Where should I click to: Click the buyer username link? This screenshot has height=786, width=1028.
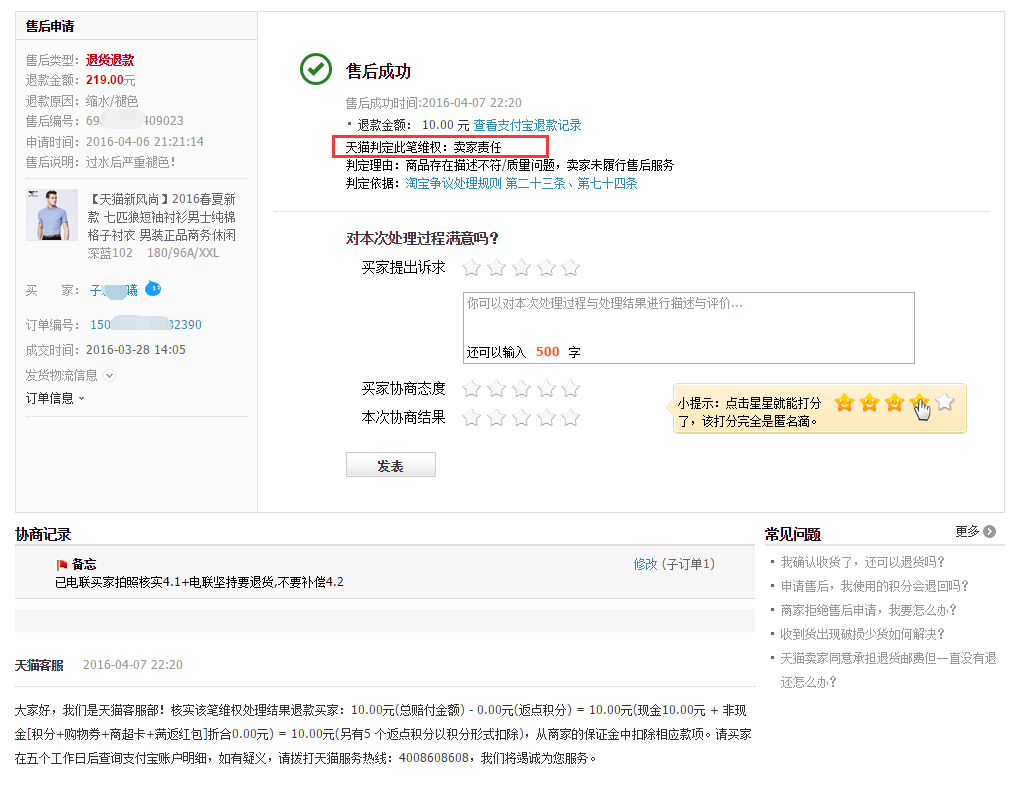tap(114, 290)
